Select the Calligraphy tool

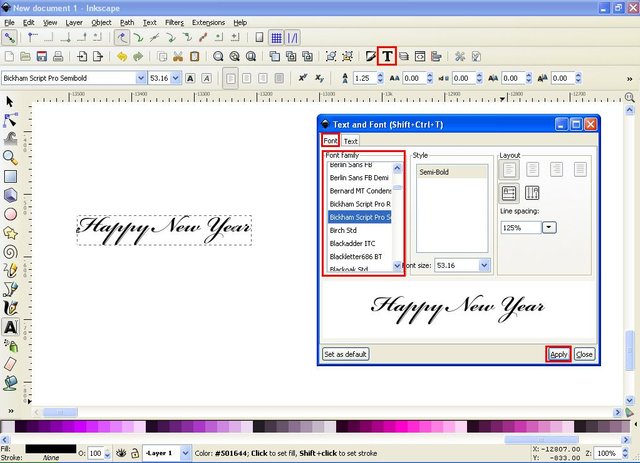pyautogui.click(x=10, y=308)
